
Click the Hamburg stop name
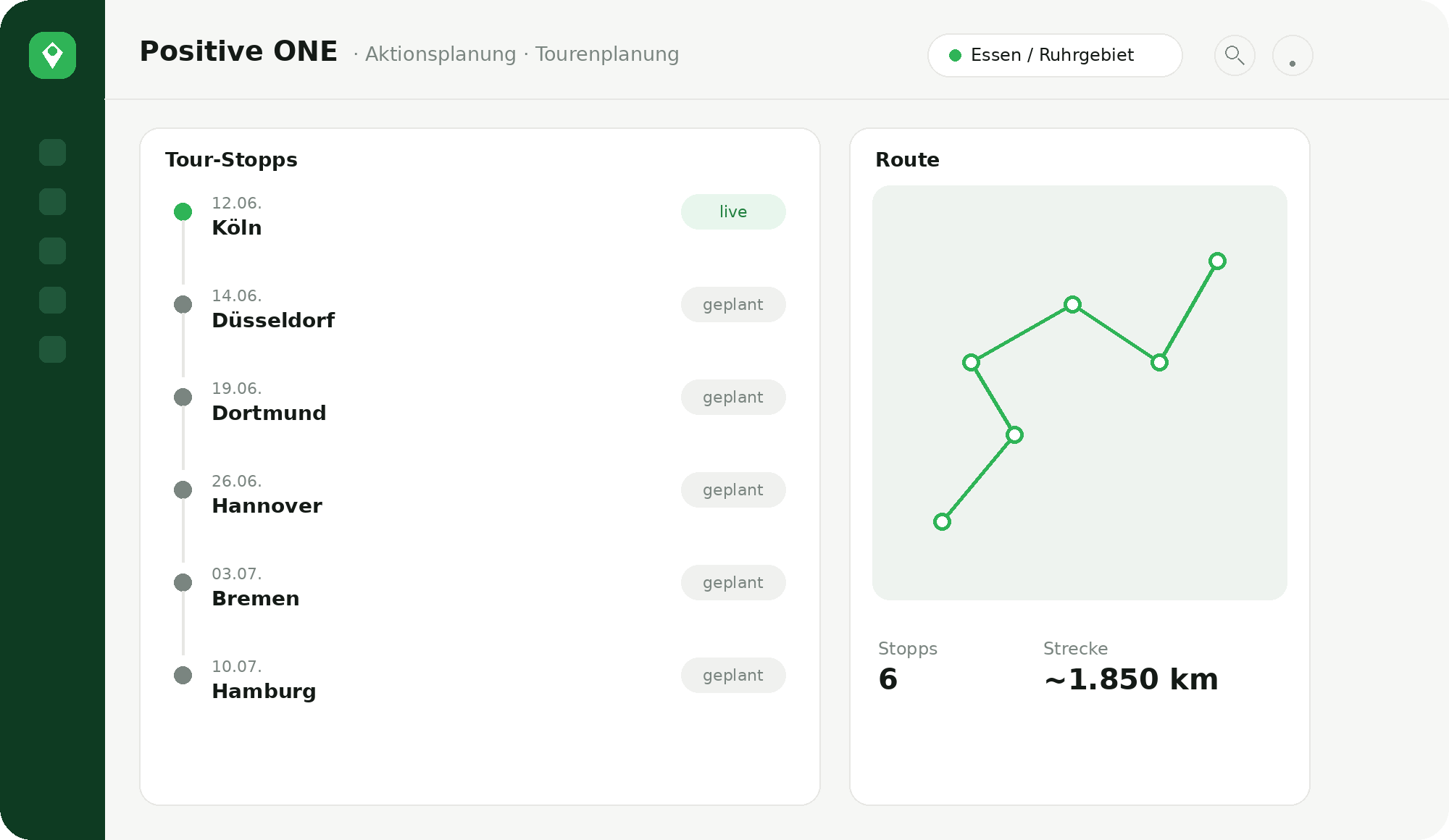[x=264, y=692]
